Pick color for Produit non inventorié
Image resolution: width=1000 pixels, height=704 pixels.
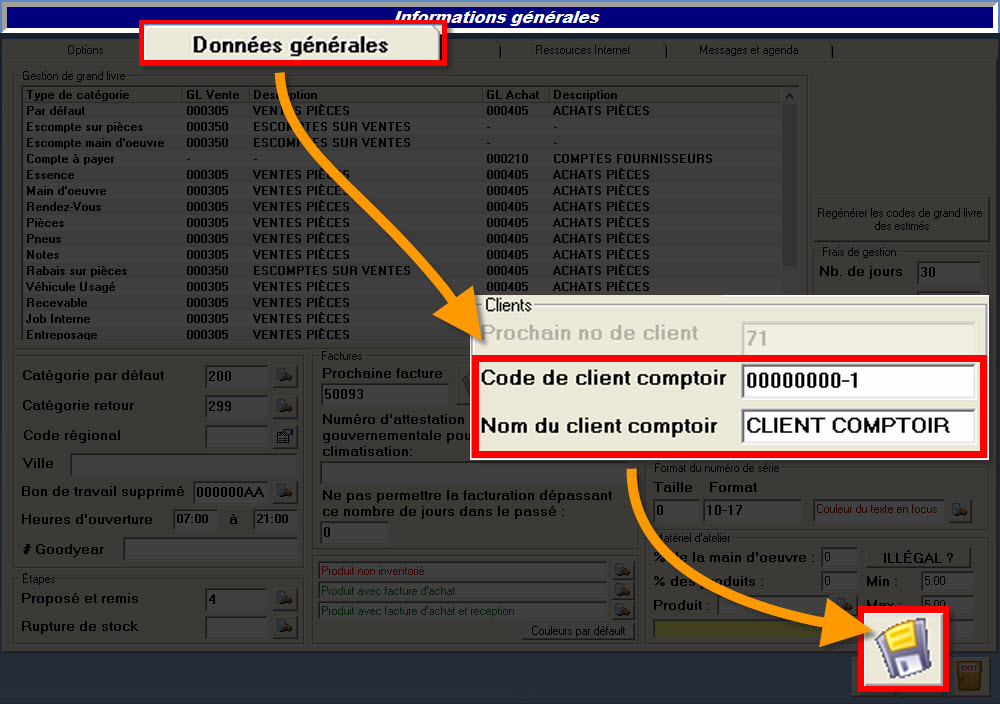point(622,571)
